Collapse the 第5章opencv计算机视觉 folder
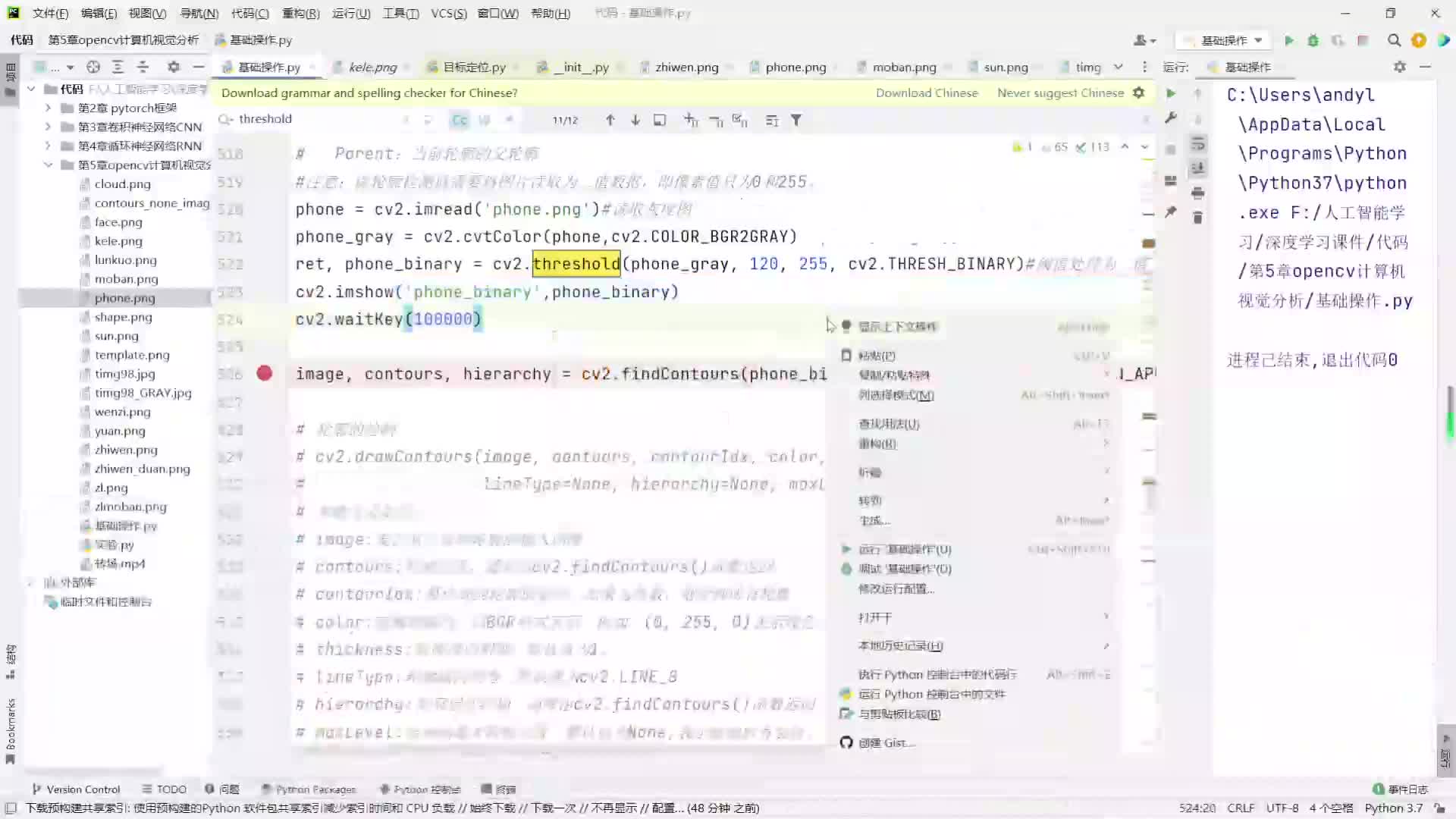Image resolution: width=1456 pixels, height=819 pixels. click(x=48, y=165)
